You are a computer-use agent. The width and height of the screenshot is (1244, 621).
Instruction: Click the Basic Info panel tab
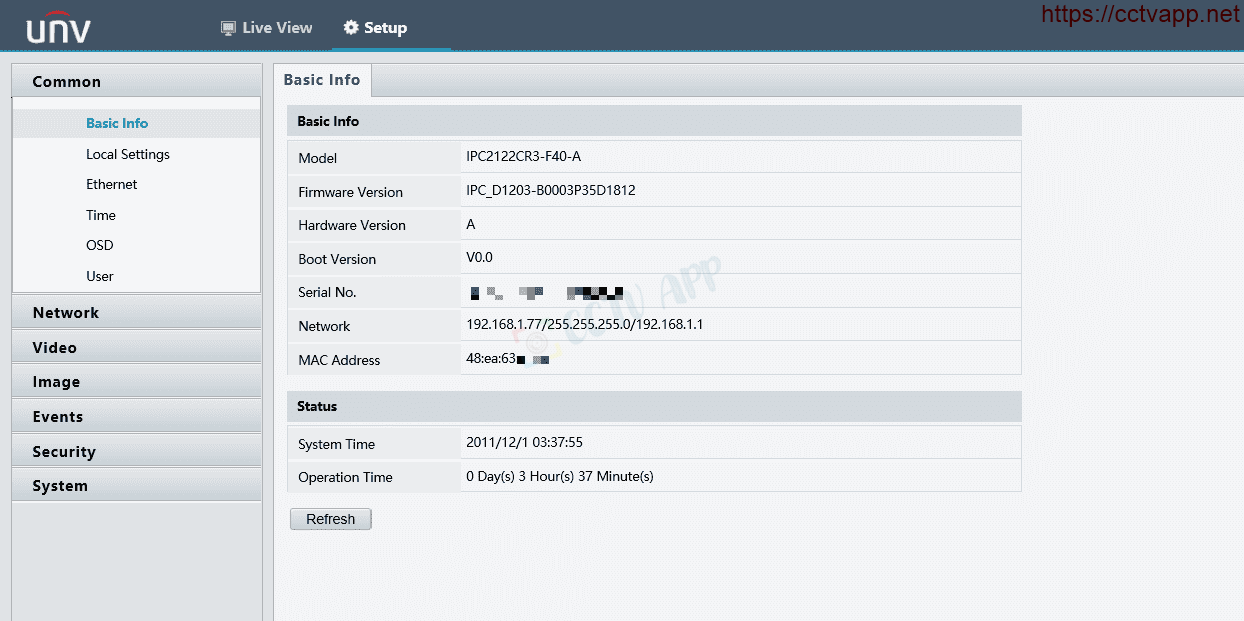tap(321, 80)
